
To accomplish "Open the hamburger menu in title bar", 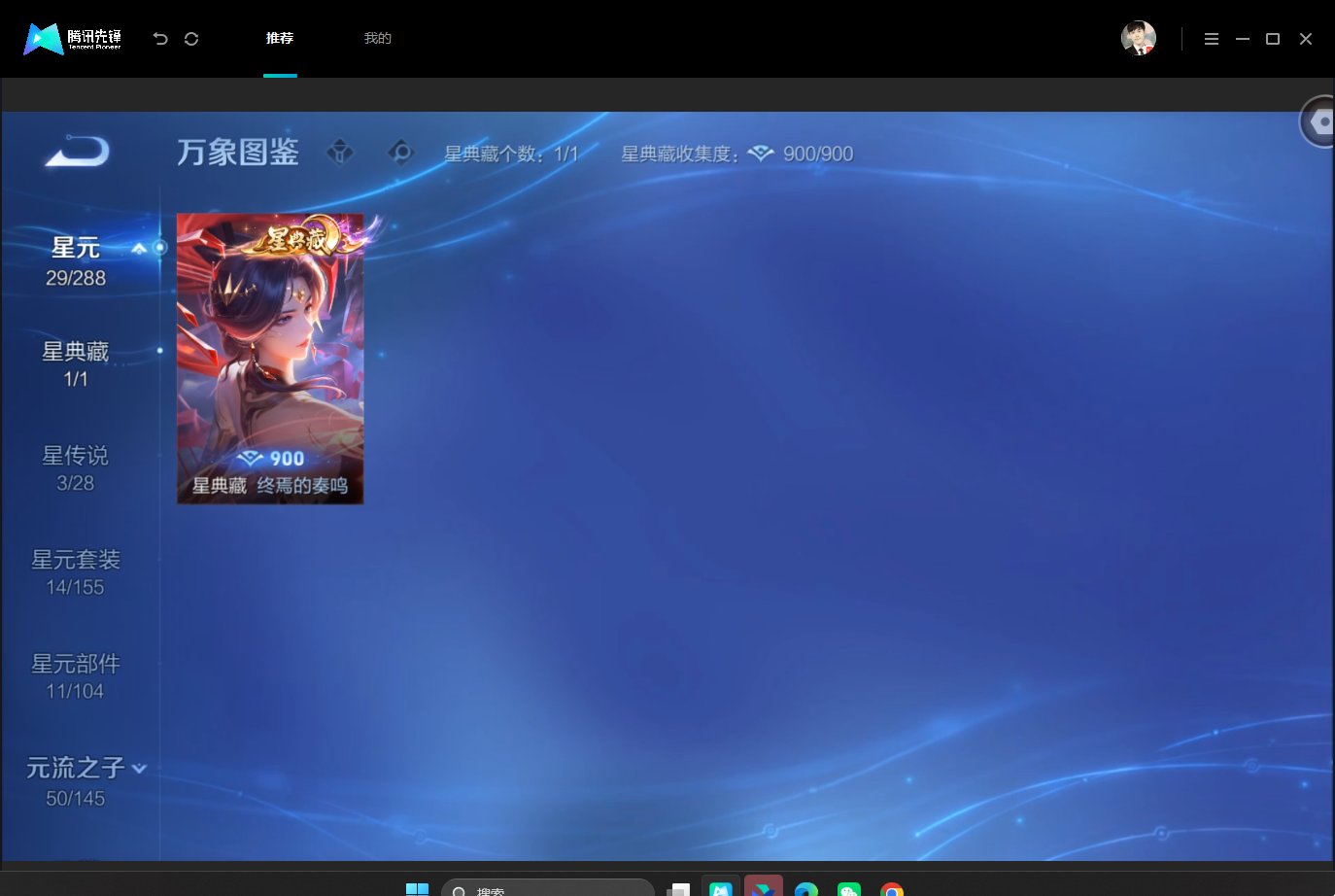I will 1212,39.
